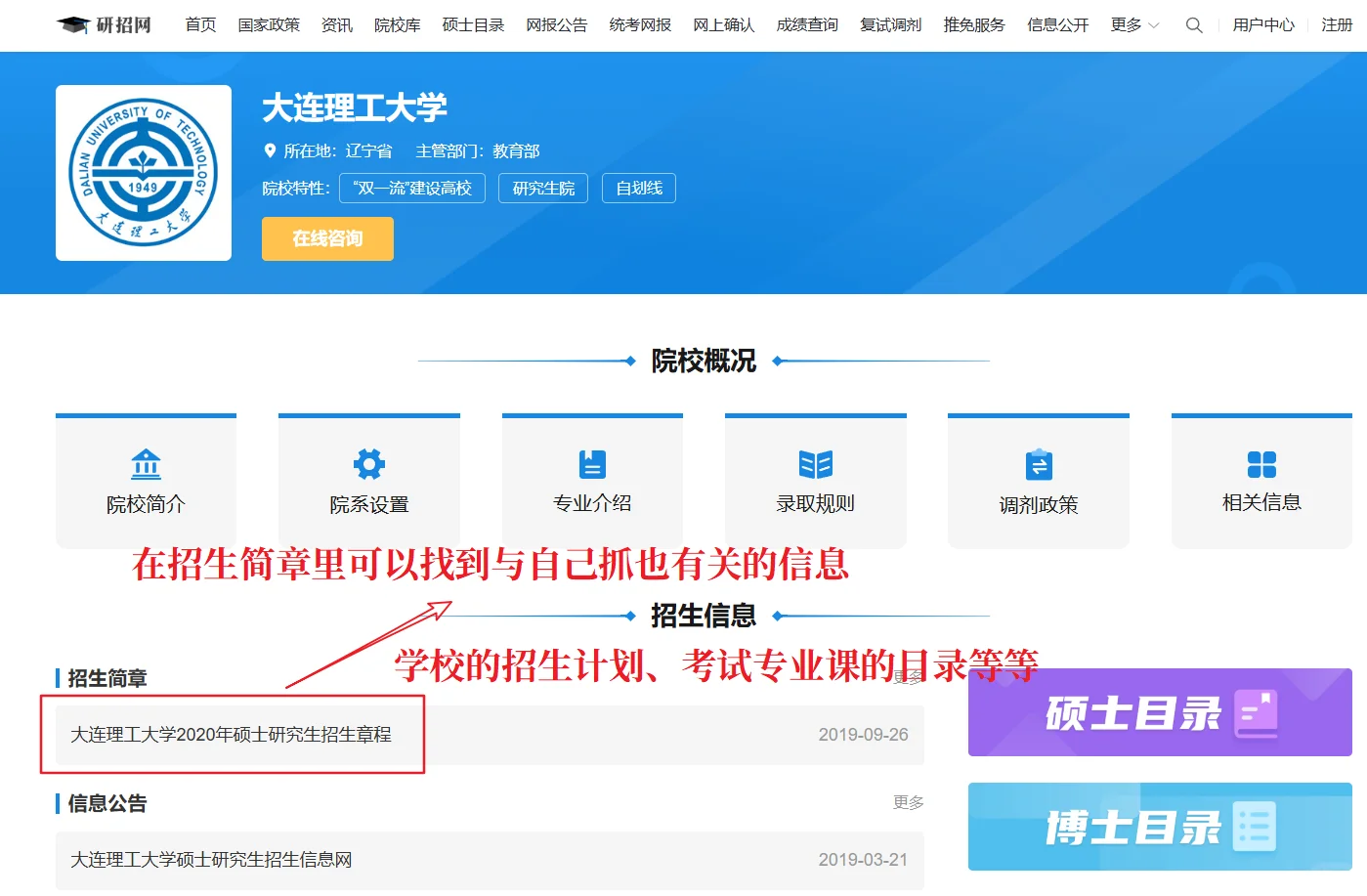Click the 调剂政策 clipboard icon
The height and width of the screenshot is (896, 1367).
click(x=1039, y=464)
